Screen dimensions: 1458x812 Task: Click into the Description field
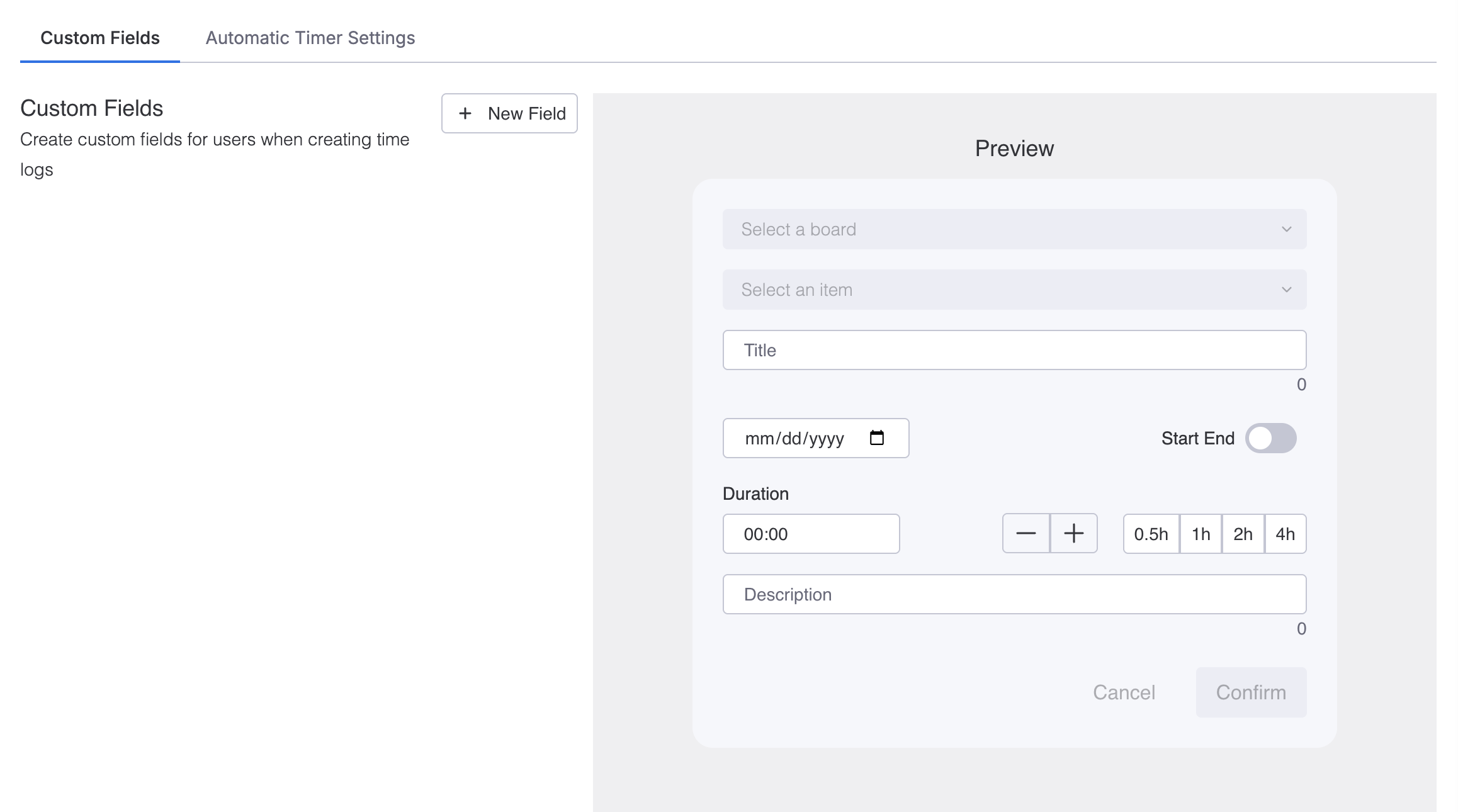[1014, 594]
